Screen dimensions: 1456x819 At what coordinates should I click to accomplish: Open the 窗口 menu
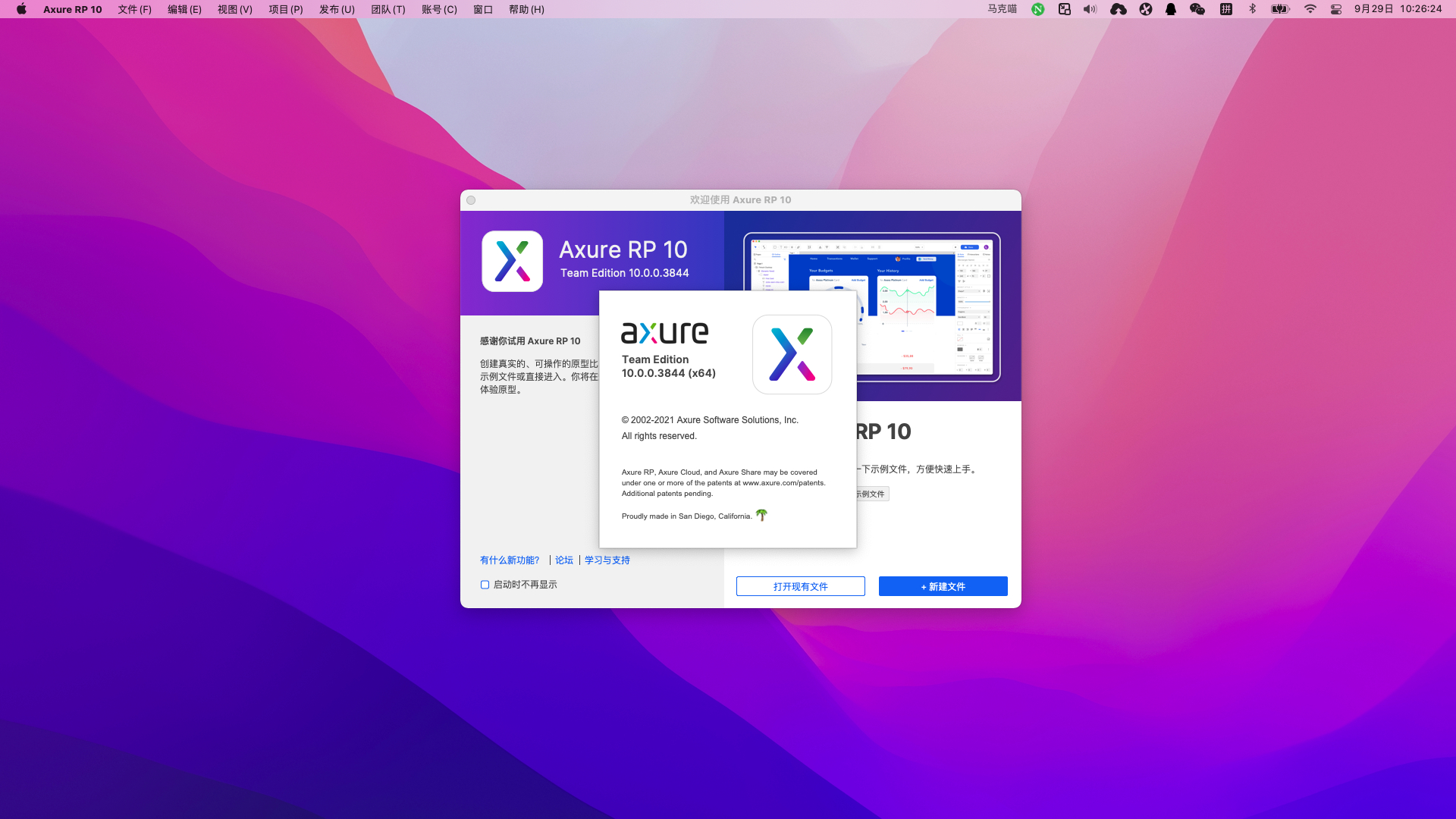[x=483, y=9]
